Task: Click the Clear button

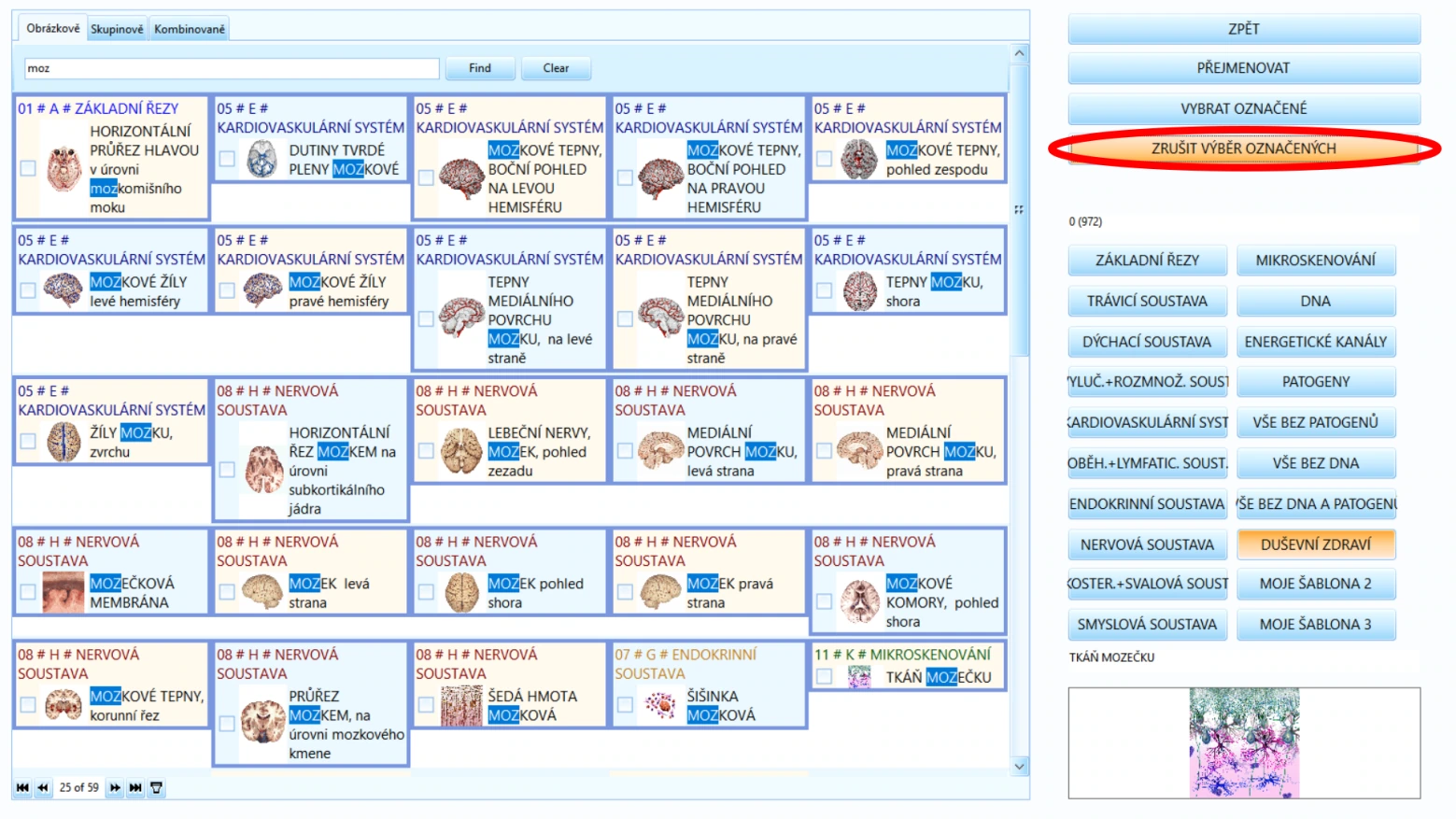Action: (x=556, y=68)
